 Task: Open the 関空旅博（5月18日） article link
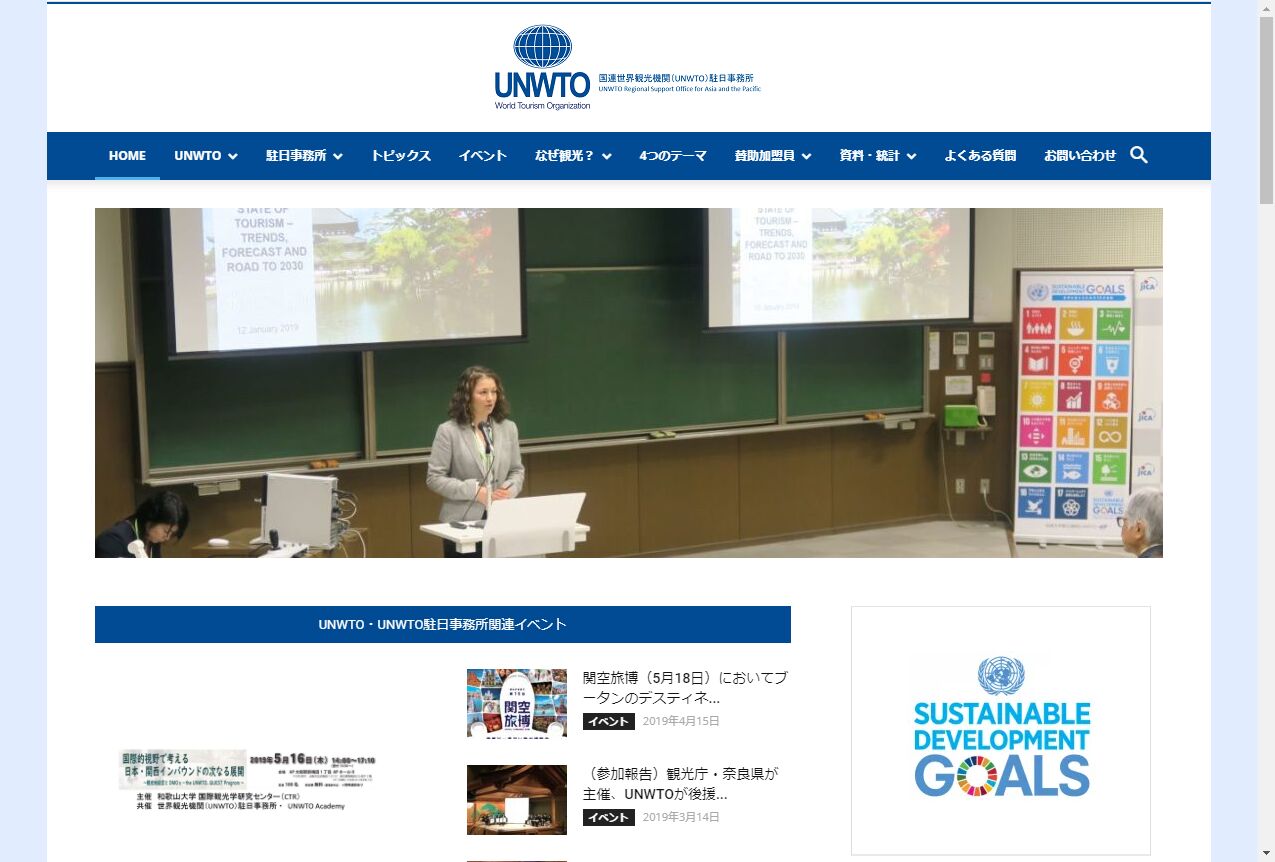point(685,687)
